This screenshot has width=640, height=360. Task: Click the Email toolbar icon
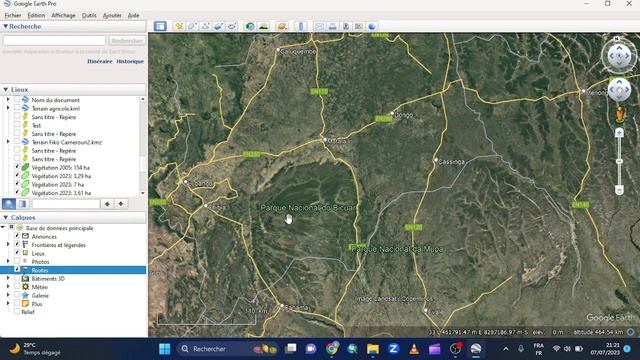(x=319, y=26)
